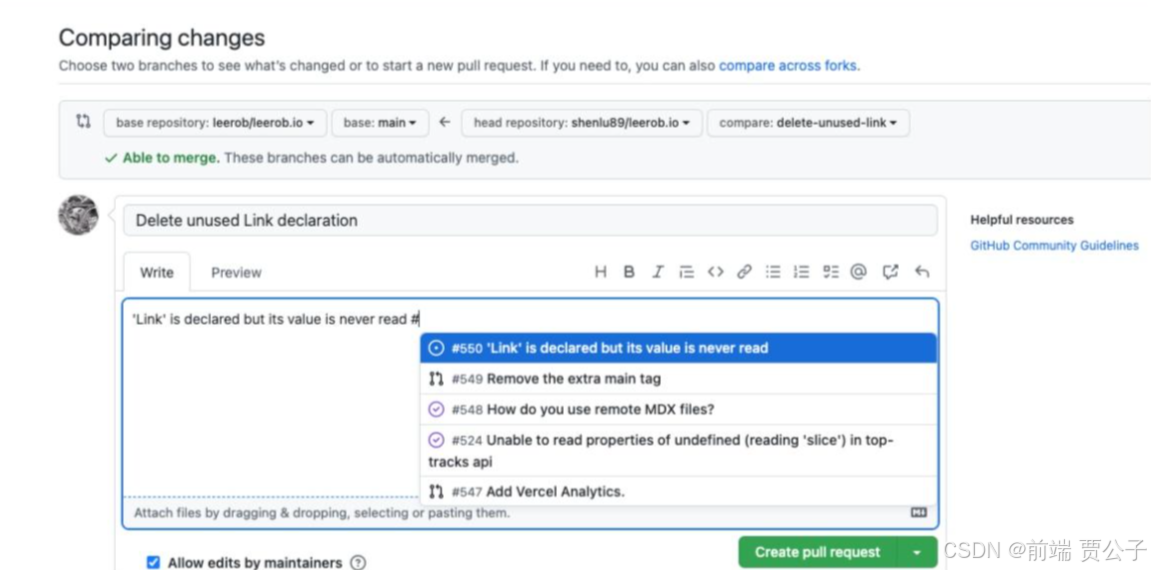Toggle Allow edits by maintainers checkbox
Image resolution: width=1151 pixels, height=570 pixels.
(153, 563)
